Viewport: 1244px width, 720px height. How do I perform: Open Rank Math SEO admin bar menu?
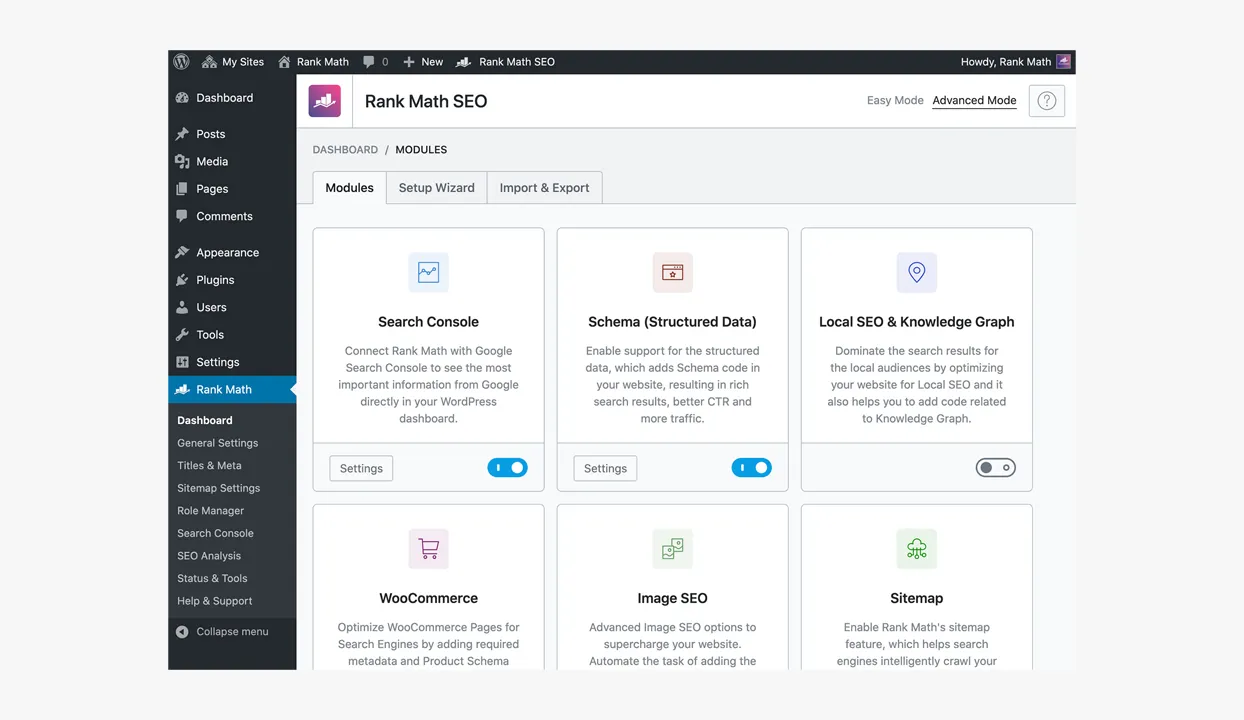[x=505, y=62]
